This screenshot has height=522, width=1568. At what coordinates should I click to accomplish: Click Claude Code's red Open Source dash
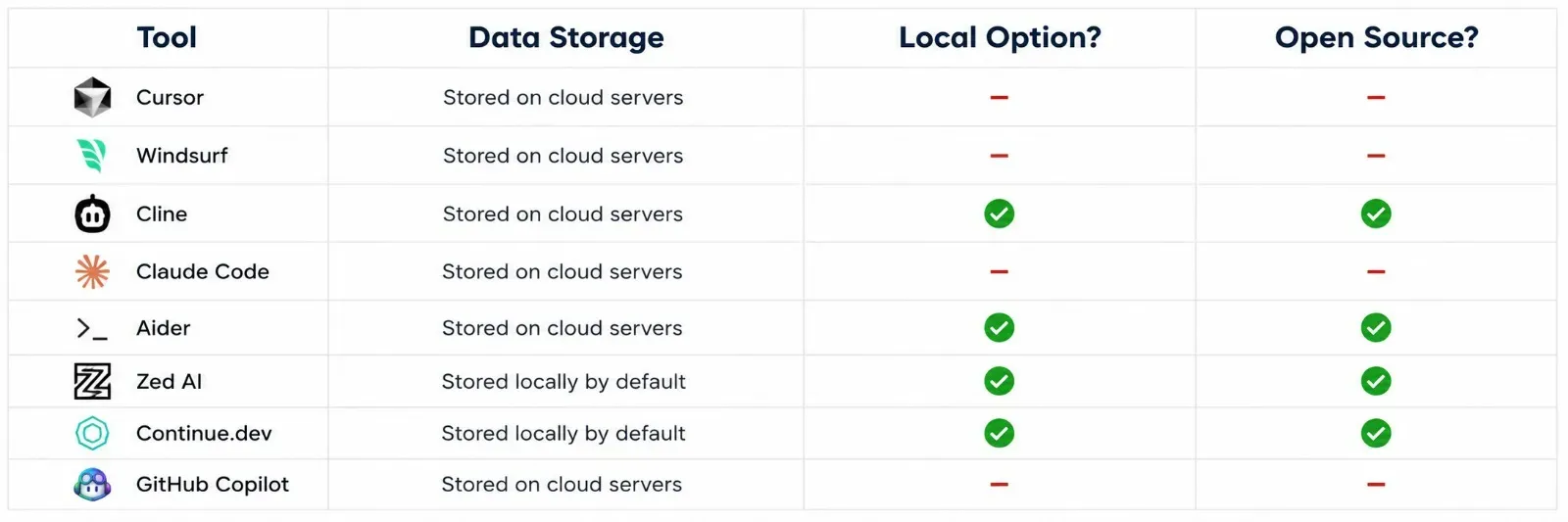(x=1376, y=271)
